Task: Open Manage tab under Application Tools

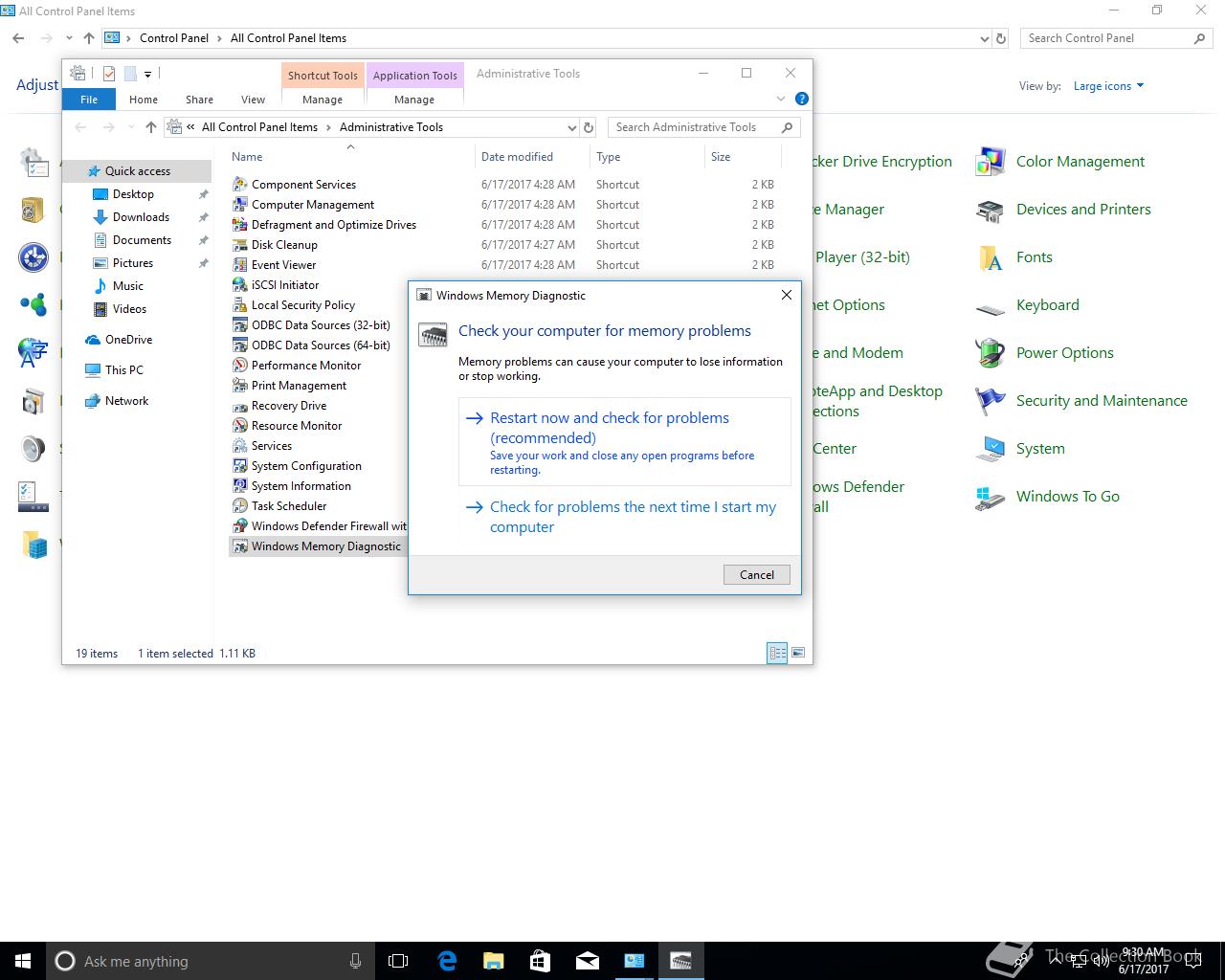Action: 414,100
